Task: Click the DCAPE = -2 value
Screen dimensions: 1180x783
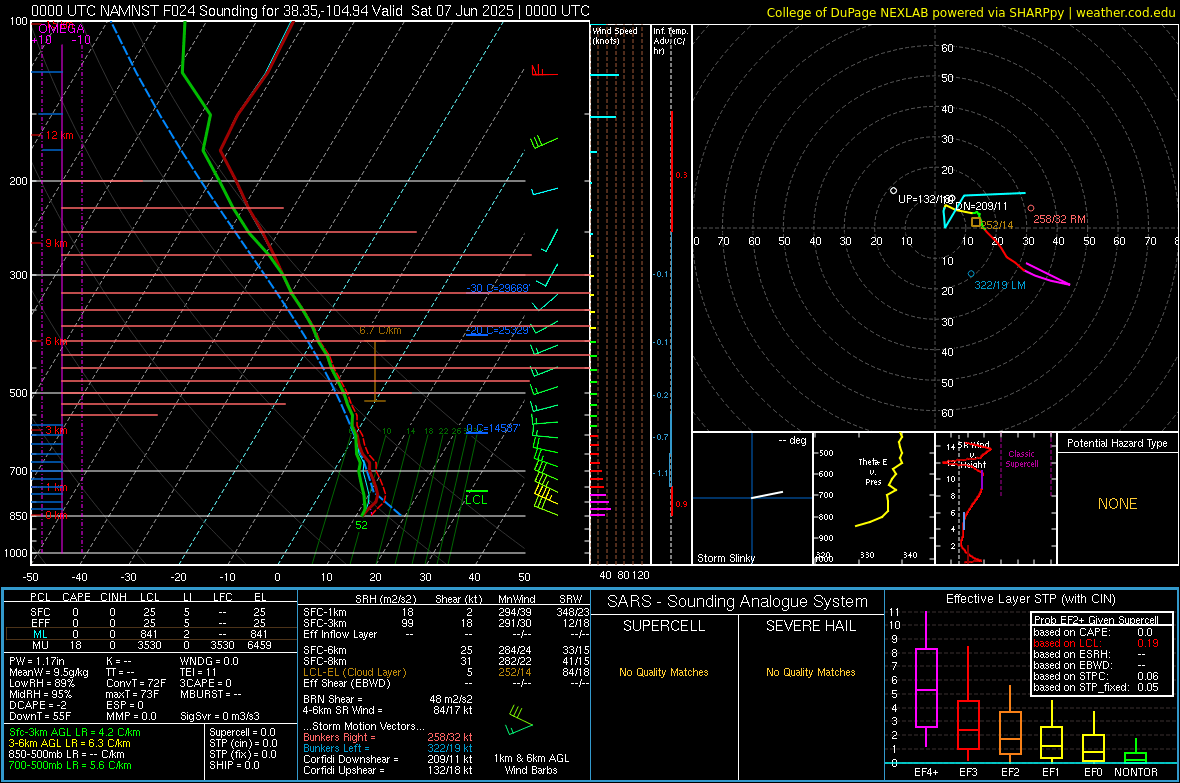Action: (x=38, y=705)
